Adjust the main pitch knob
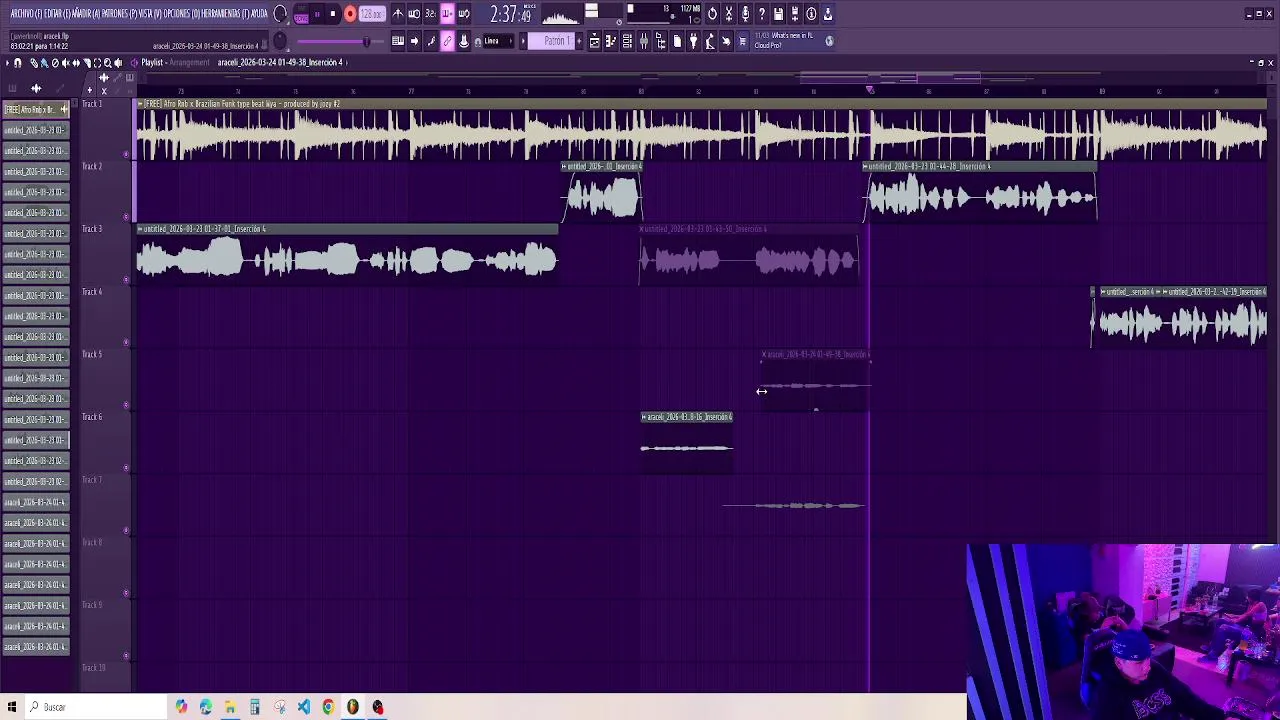The width and height of the screenshot is (1280, 720). click(280, 41)
